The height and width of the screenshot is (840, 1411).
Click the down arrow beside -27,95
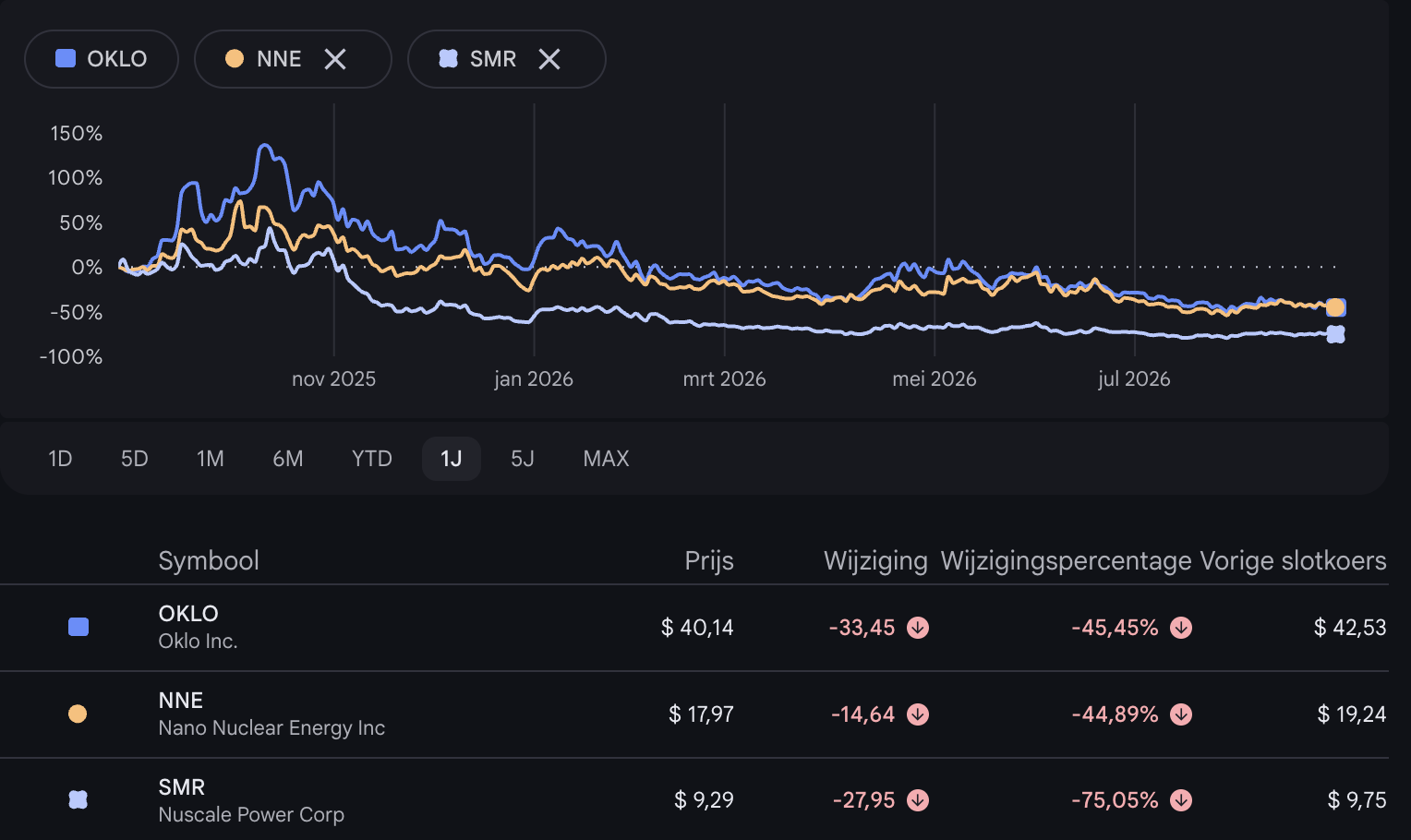coord(918,800)
